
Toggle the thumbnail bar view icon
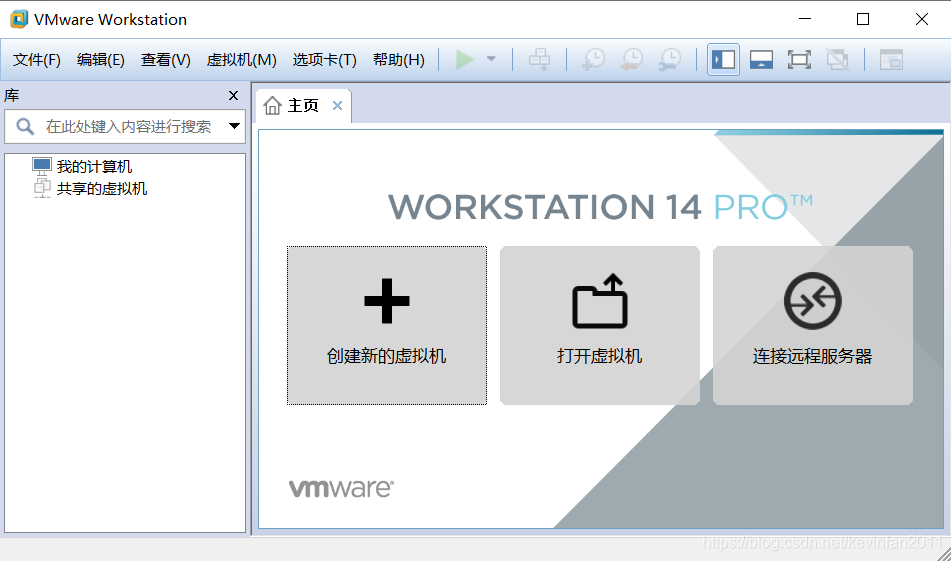point(761,59)
